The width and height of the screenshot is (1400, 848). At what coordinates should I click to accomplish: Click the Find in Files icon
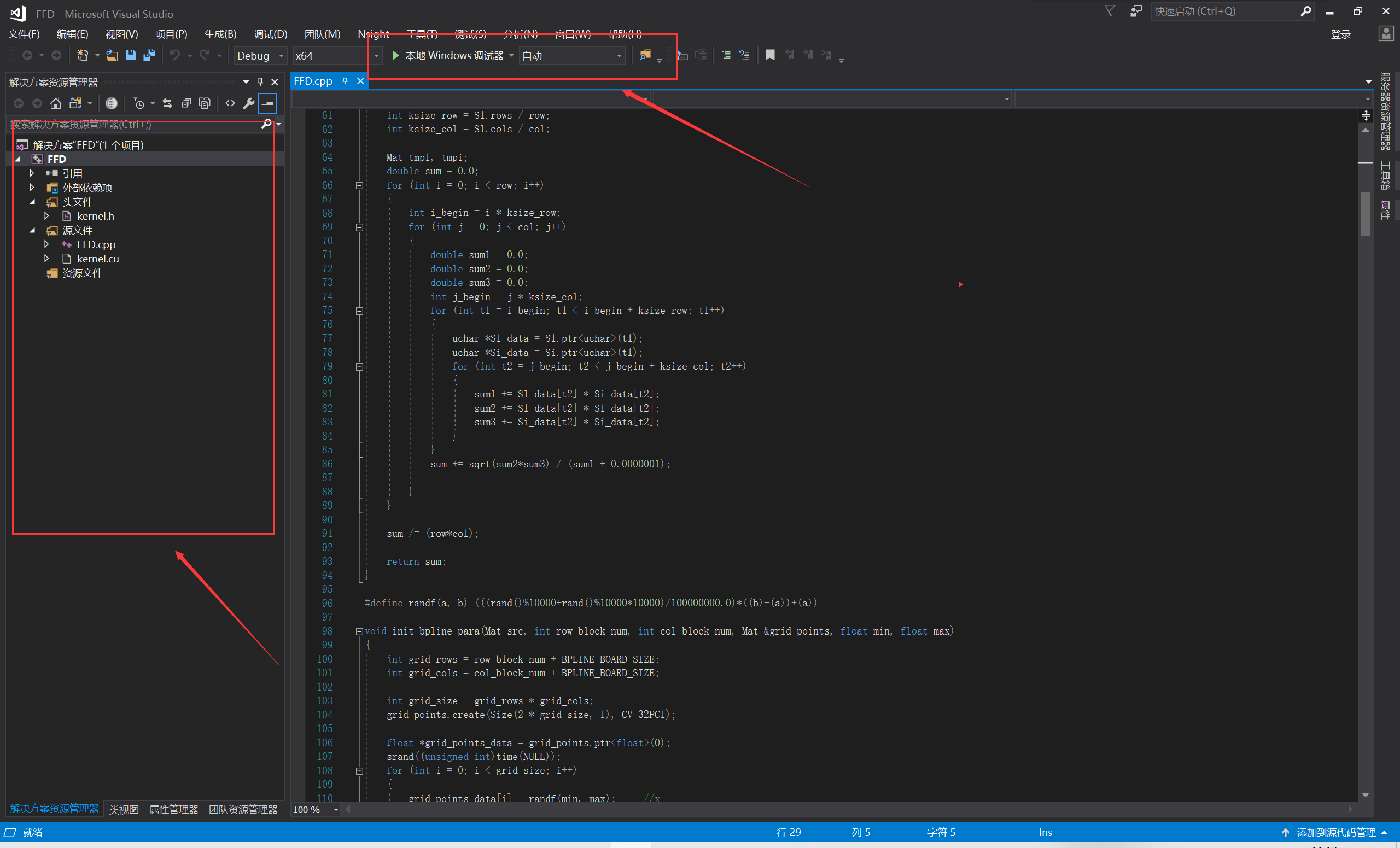pos(645,55)
